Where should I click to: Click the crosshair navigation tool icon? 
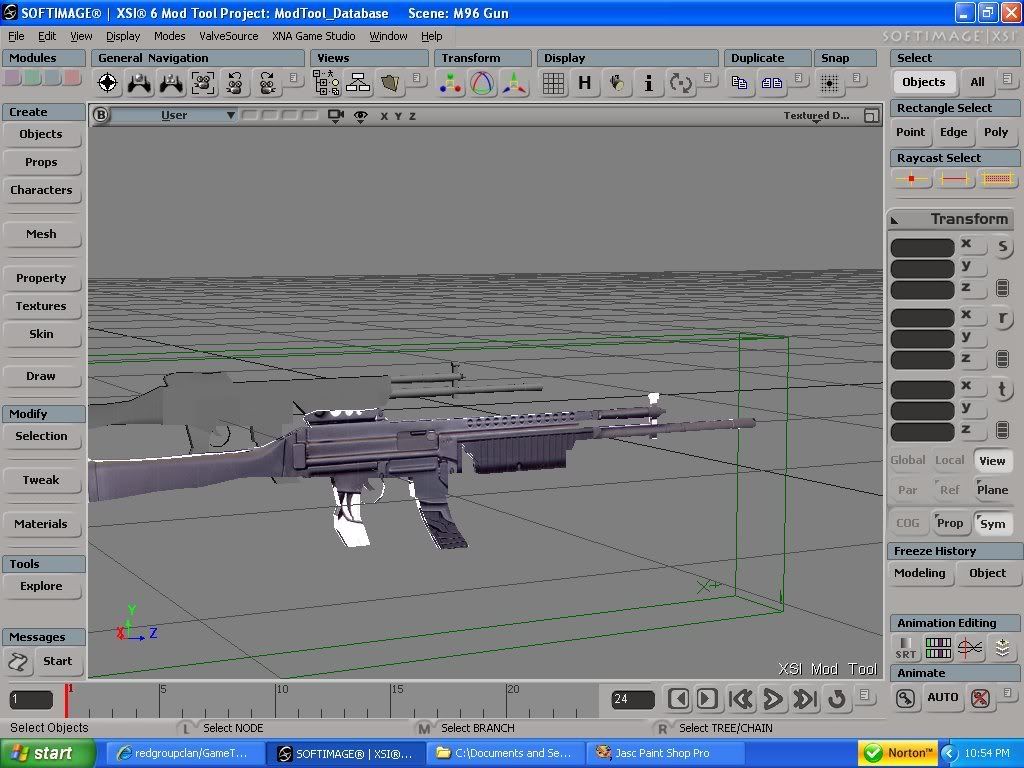point(108,83)
